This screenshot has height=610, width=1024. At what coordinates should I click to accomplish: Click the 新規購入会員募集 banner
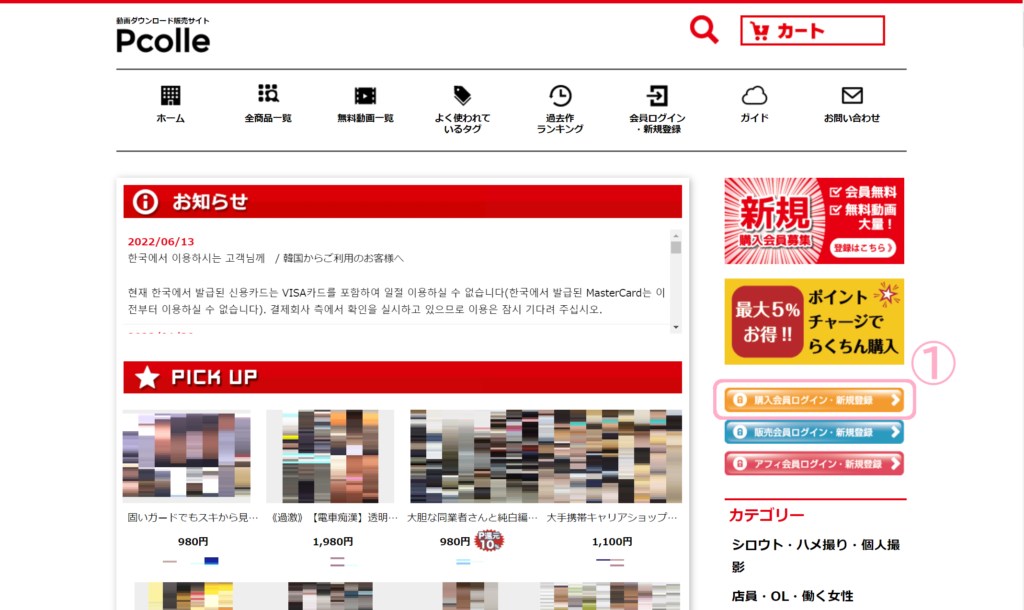(814, 221)
